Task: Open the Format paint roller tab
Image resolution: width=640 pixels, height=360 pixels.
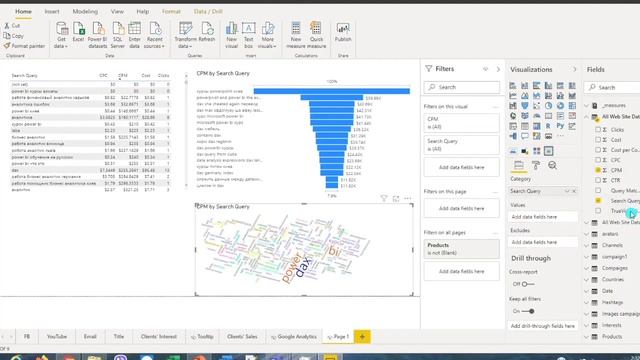Action: pyautogui.click(x=536, y=165)
